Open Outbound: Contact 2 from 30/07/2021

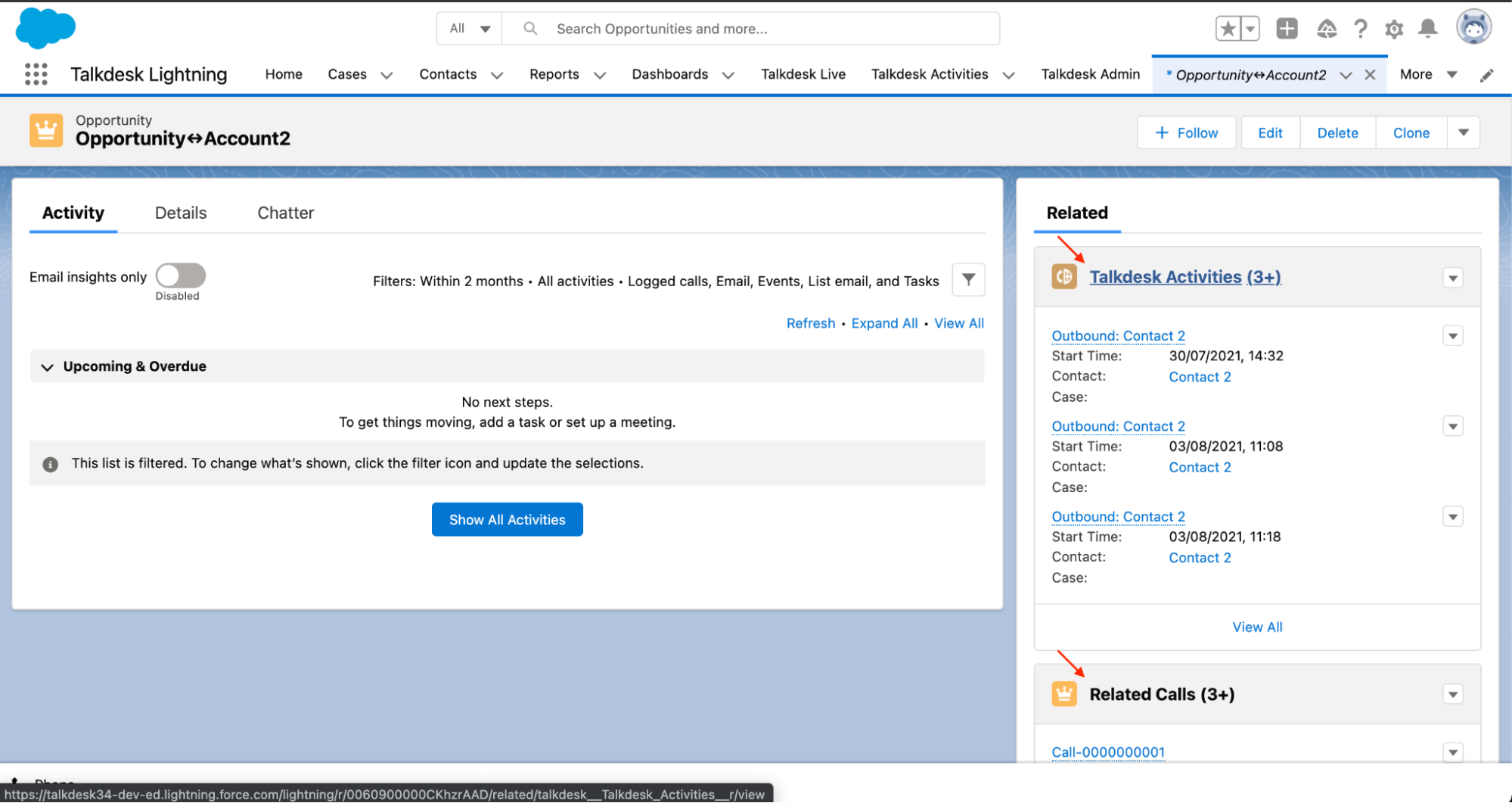tap(1118, 335)
